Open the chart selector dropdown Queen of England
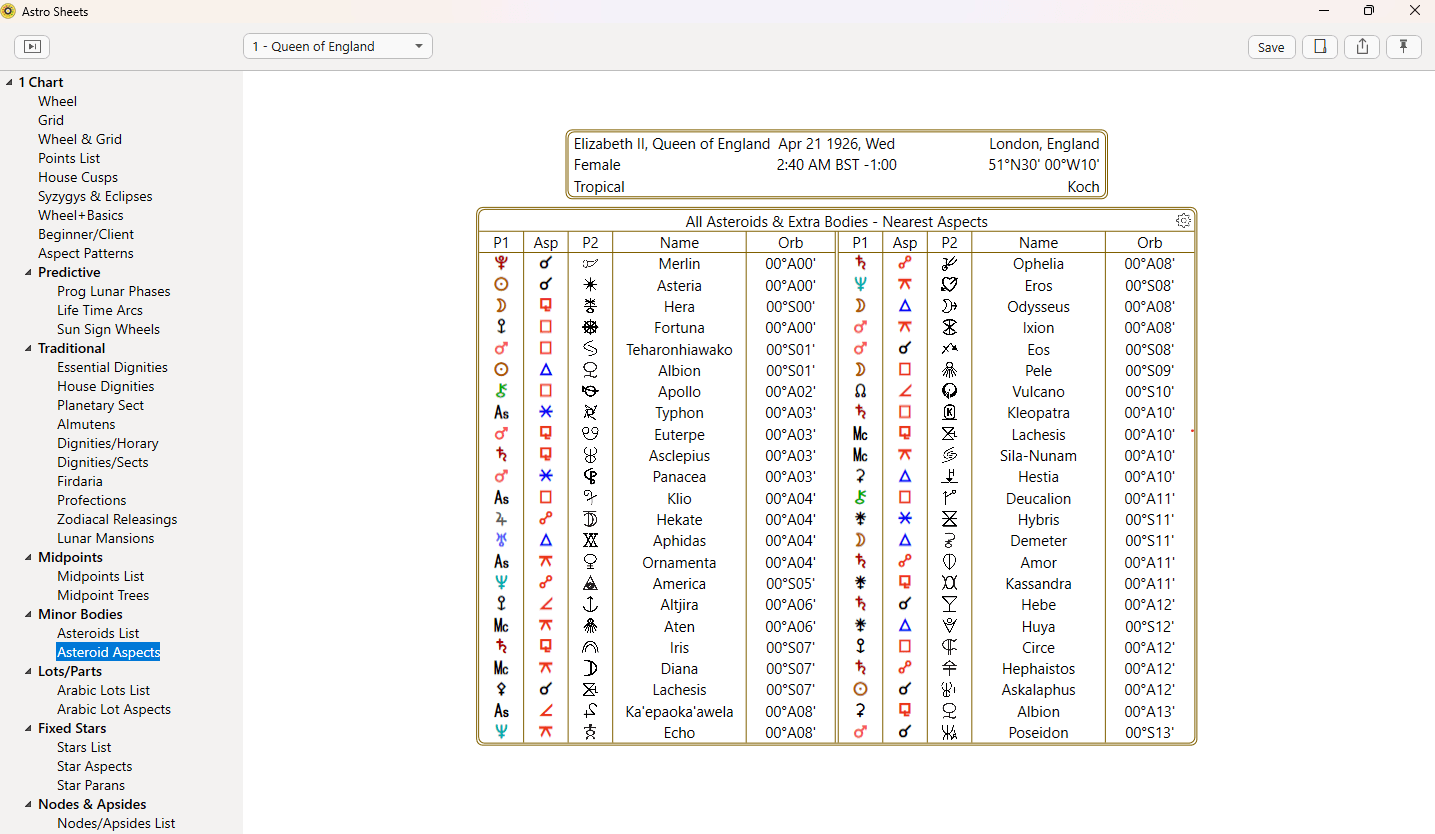Screen dimensions: 1435x834 (338, 46)
